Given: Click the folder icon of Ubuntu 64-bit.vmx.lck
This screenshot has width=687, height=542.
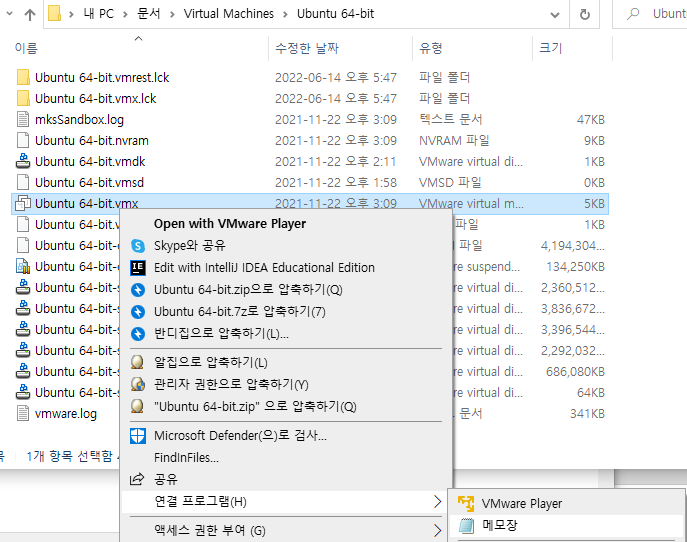Looking at the screenshot, I should tap(23, 99).
